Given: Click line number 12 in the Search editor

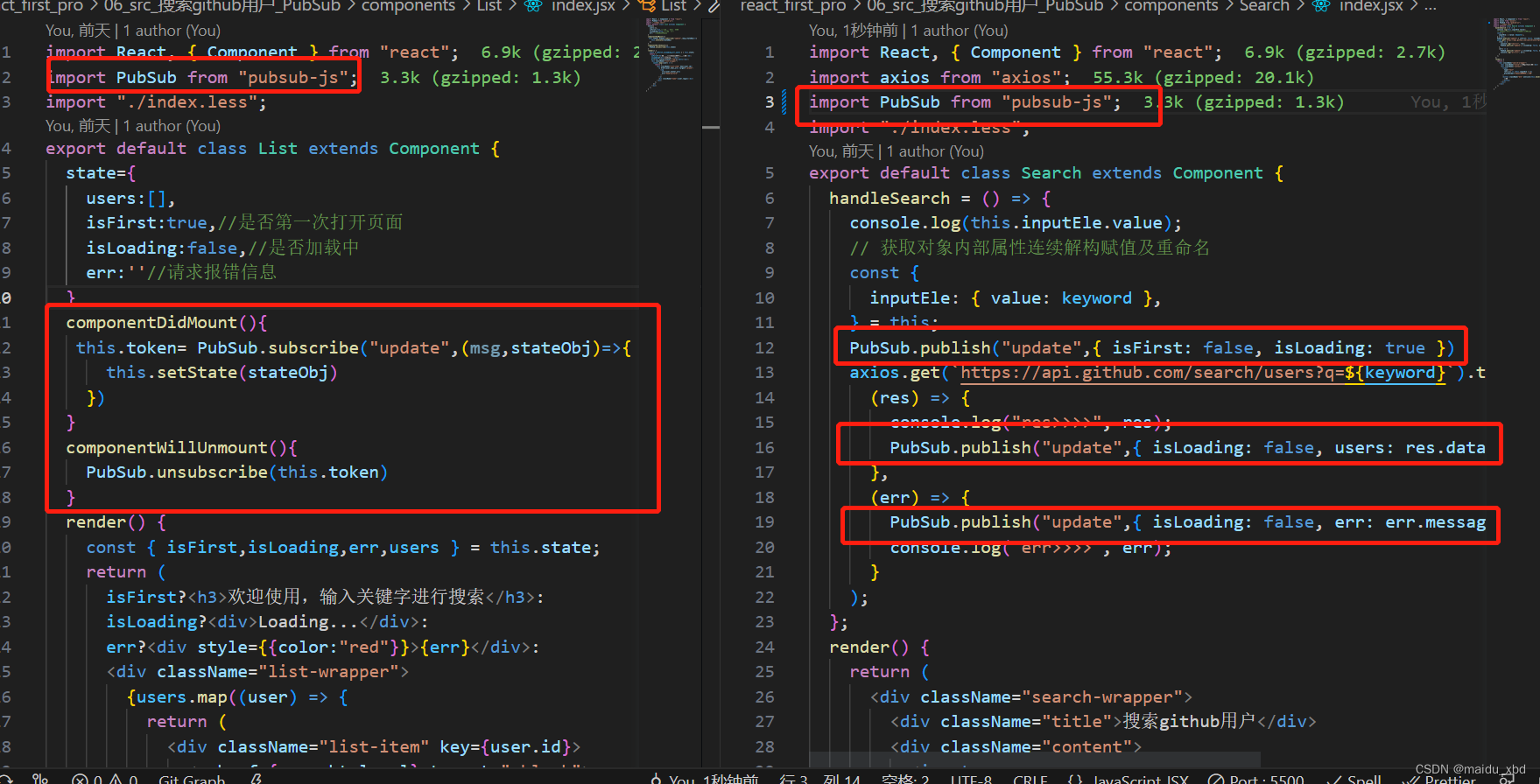Looking at the screenshot, I should point(764,348).
